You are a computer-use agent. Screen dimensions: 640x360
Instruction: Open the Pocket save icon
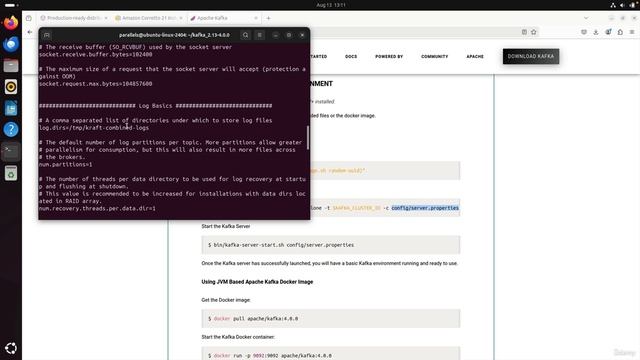[x=584, y=32]
